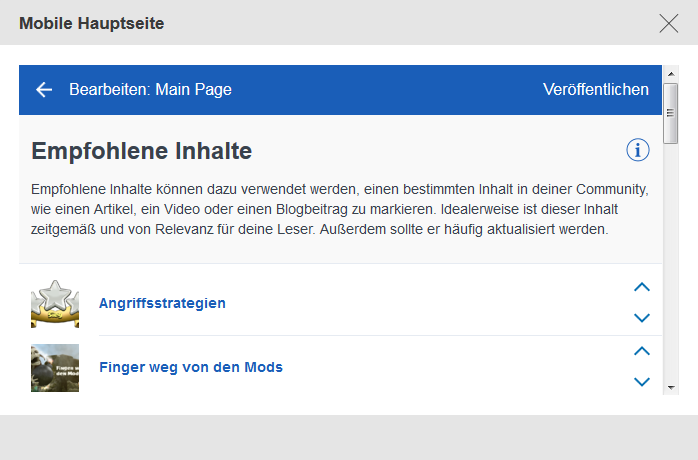The width and height of the screenshot is (698, 460).
Task: Close the Mobile Hauptseite dialog
Action: (669, 23)
